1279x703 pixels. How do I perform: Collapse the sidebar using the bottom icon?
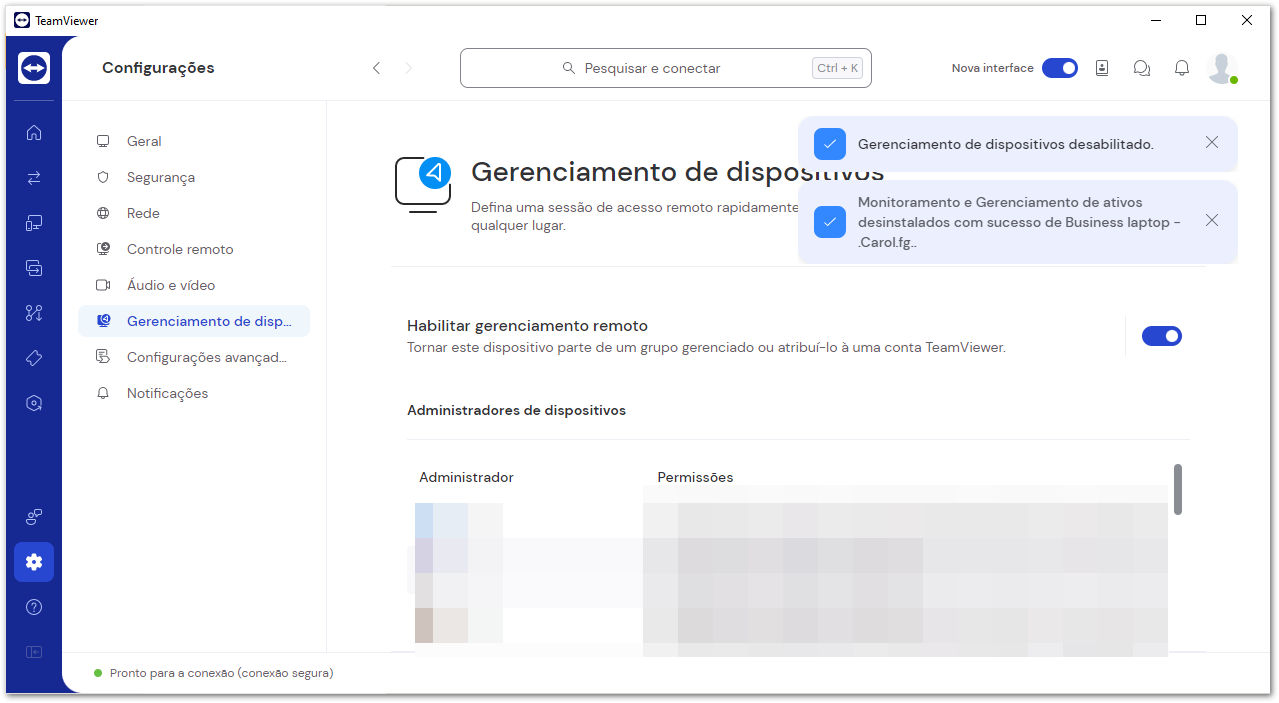33,651
